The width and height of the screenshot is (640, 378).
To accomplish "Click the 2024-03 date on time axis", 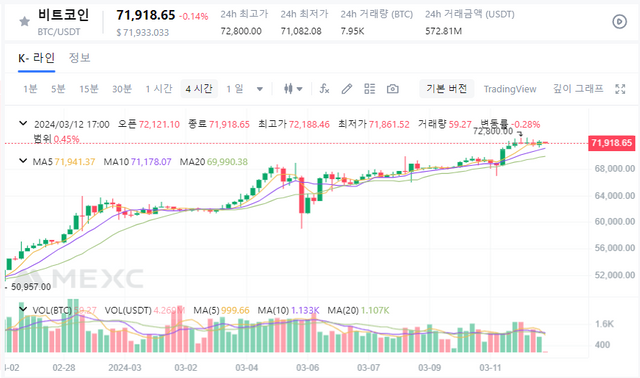I will 124,368.
